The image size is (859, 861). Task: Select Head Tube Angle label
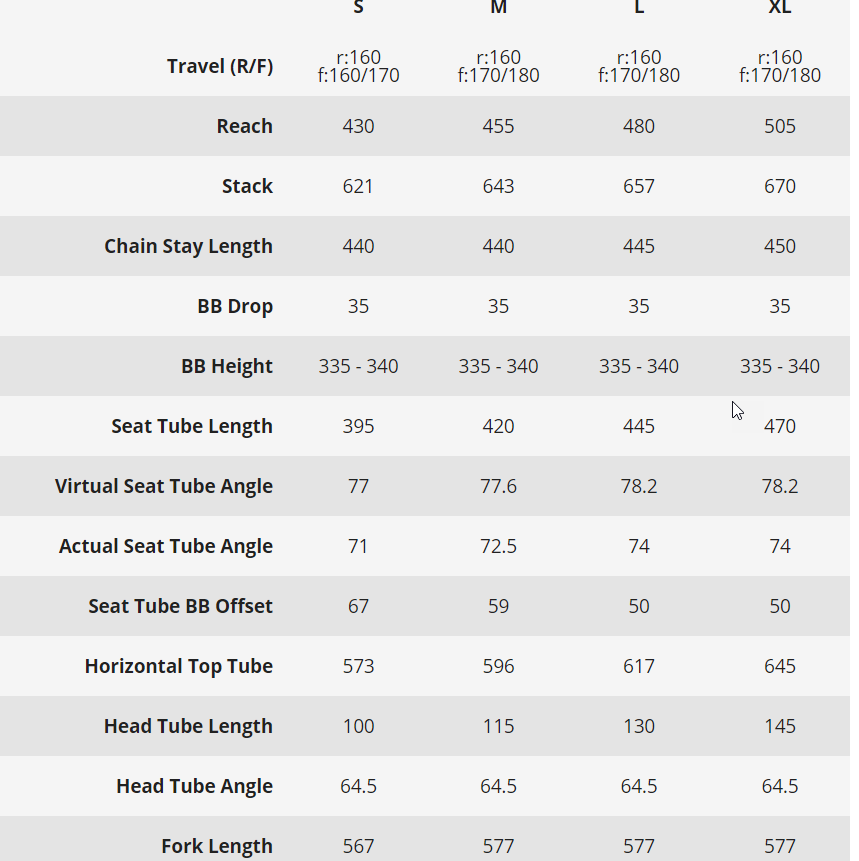tap(194, 786)
